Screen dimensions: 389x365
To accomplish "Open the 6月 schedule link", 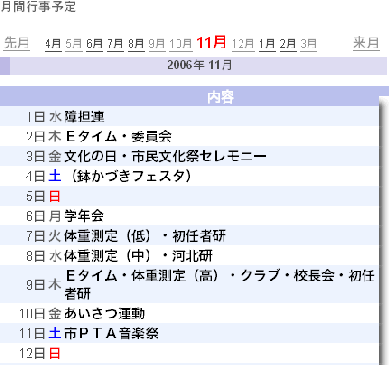I will point(95,44).
